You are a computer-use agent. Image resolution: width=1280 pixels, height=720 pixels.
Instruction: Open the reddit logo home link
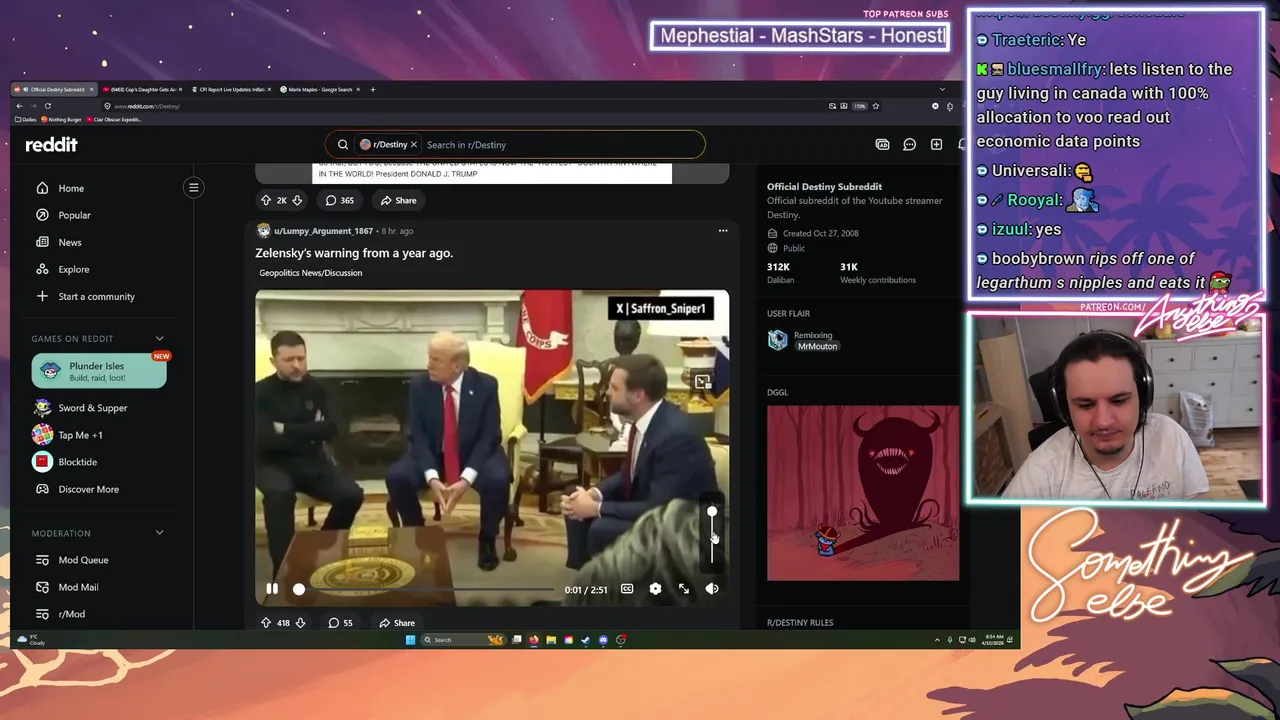(x=51, y=145)
